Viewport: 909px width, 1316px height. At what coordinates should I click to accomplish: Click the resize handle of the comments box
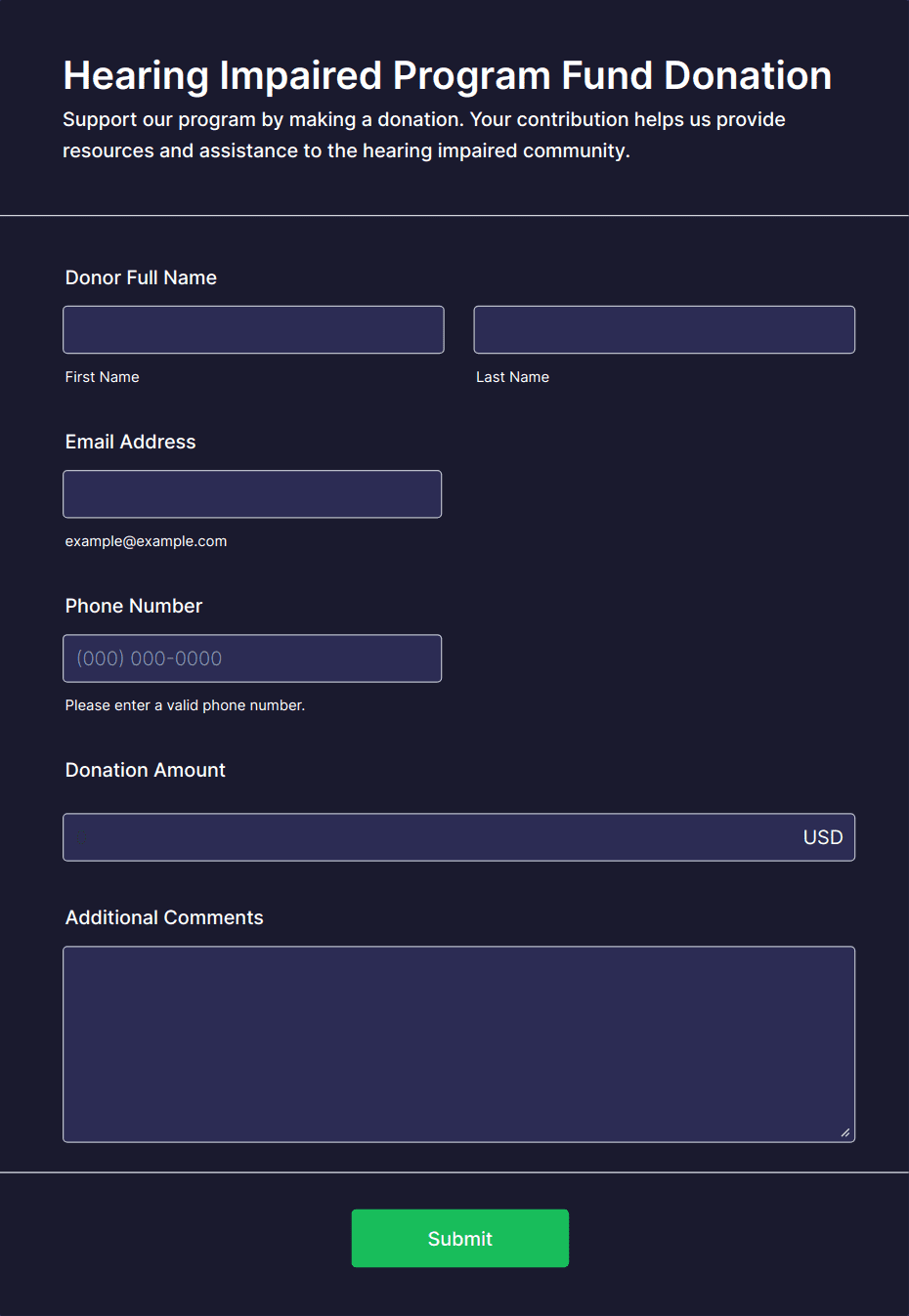[845, 1132]
